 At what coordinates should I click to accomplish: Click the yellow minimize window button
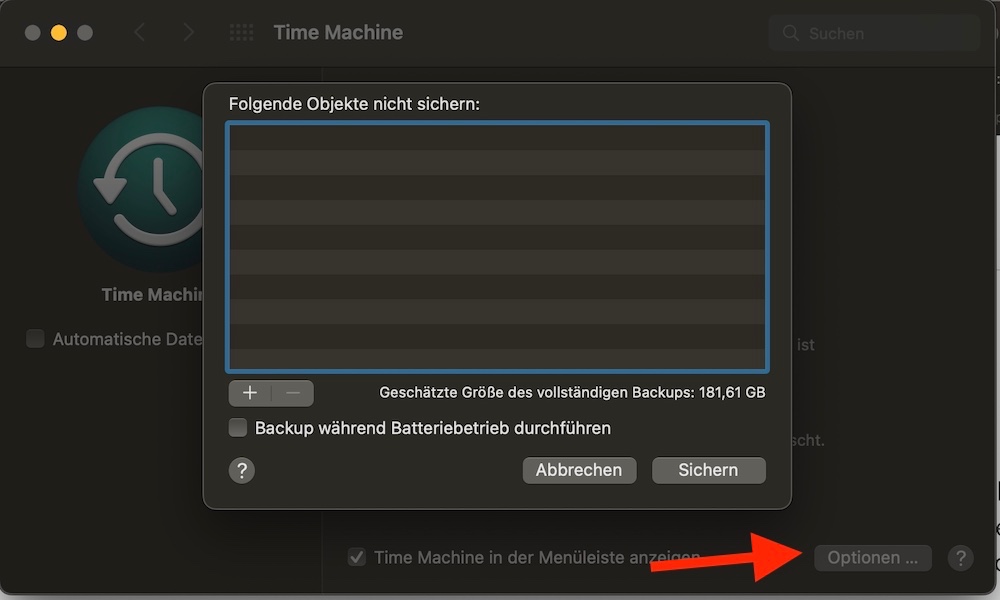coord(59,33)
